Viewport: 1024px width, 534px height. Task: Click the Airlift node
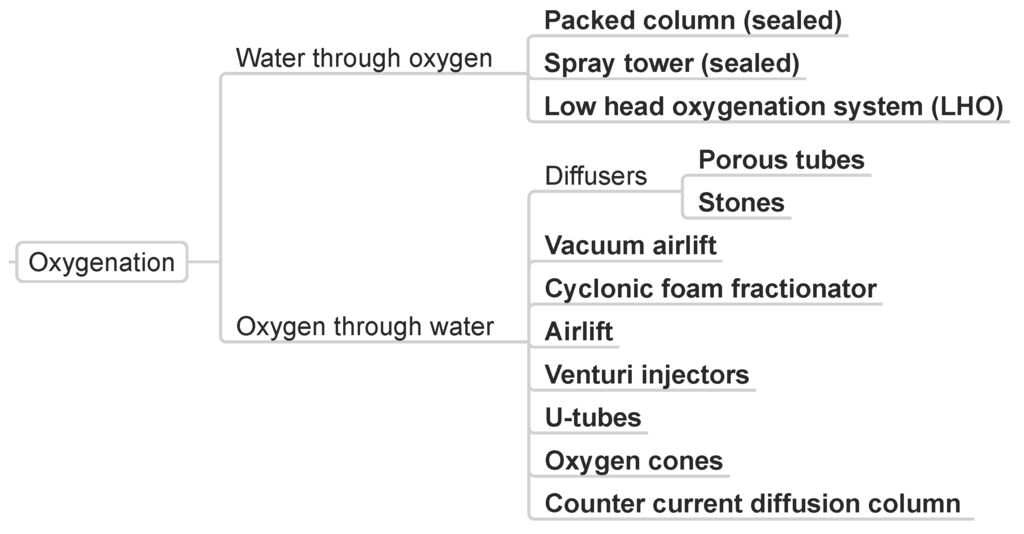click(x=579, y=331)
